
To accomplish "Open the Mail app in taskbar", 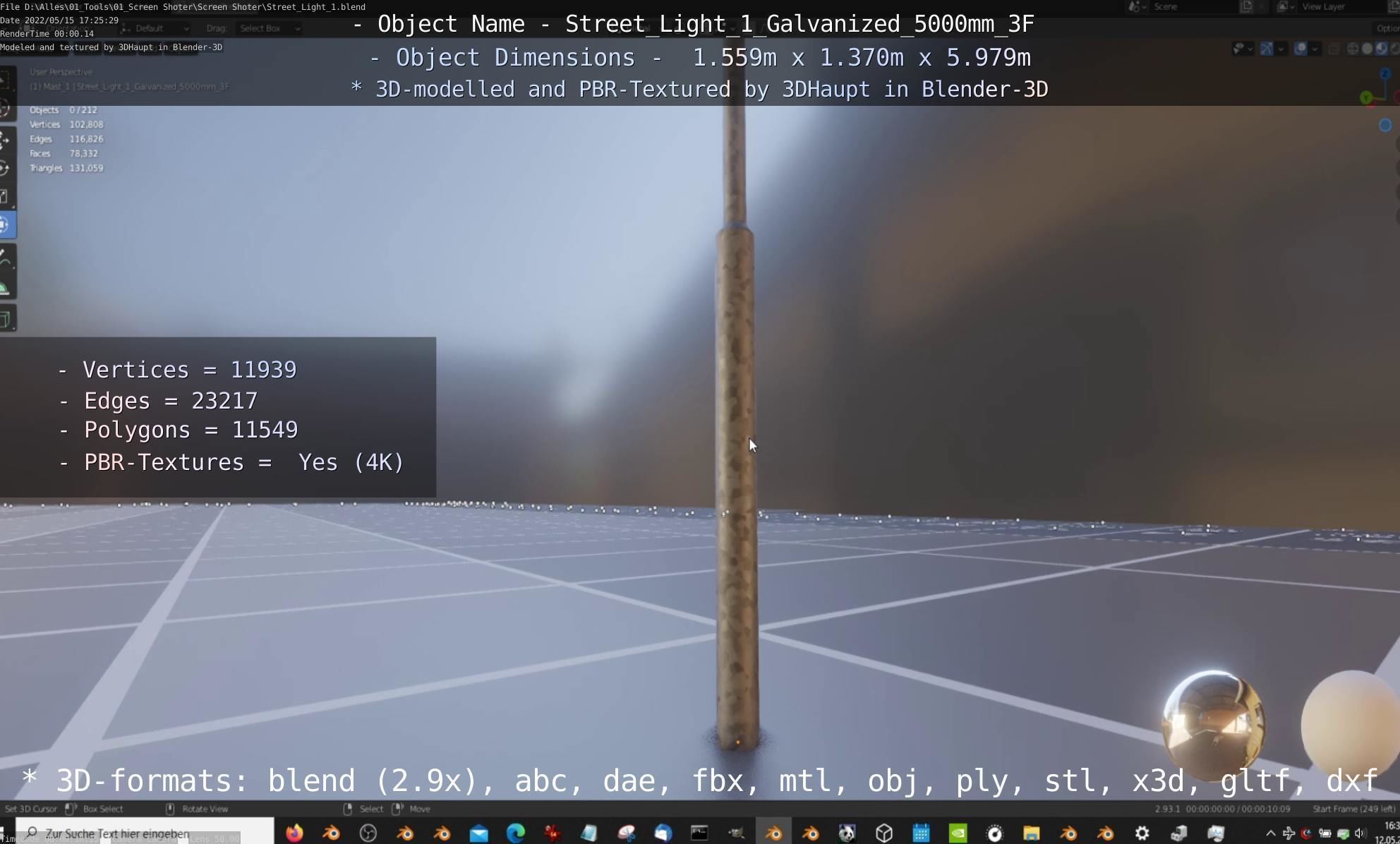I will 478,833.
